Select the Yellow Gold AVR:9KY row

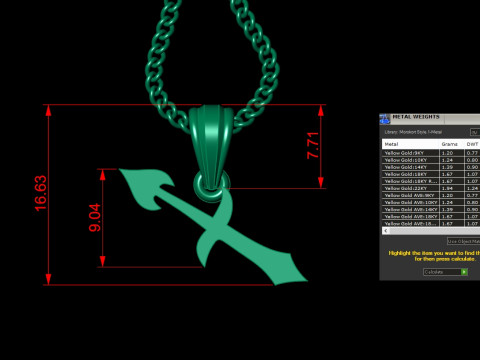[x=431, y=195]
